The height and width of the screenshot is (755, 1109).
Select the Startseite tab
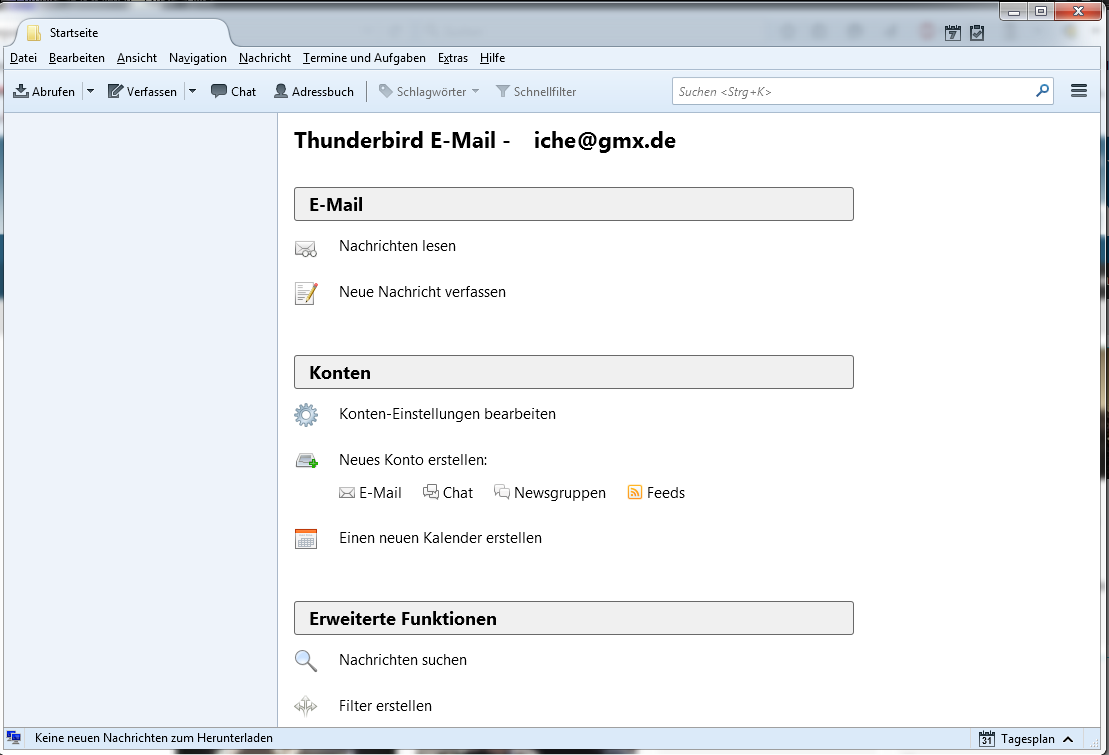[122, 33]
